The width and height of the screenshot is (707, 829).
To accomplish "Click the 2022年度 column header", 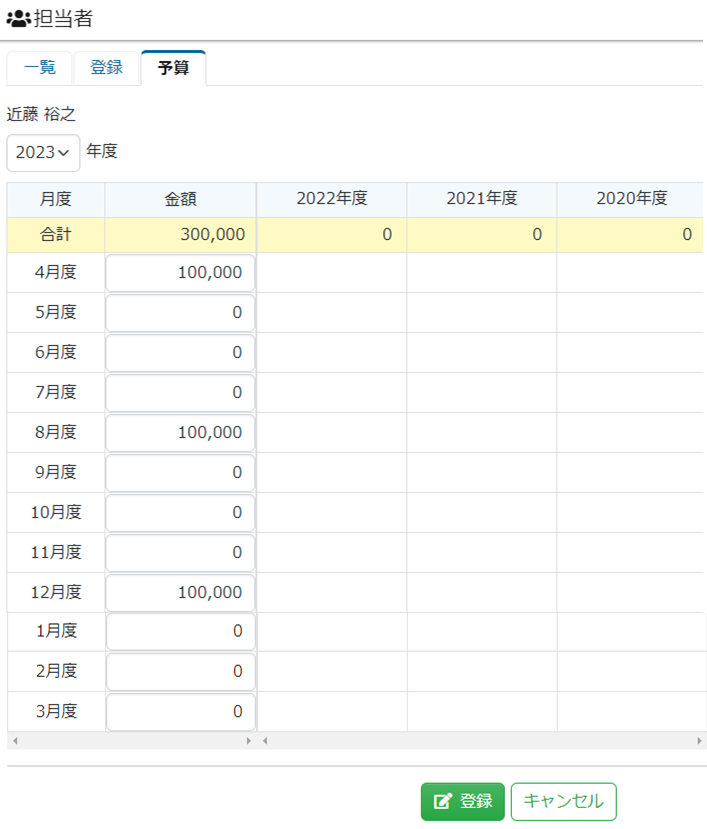I will tap(332, 199).
